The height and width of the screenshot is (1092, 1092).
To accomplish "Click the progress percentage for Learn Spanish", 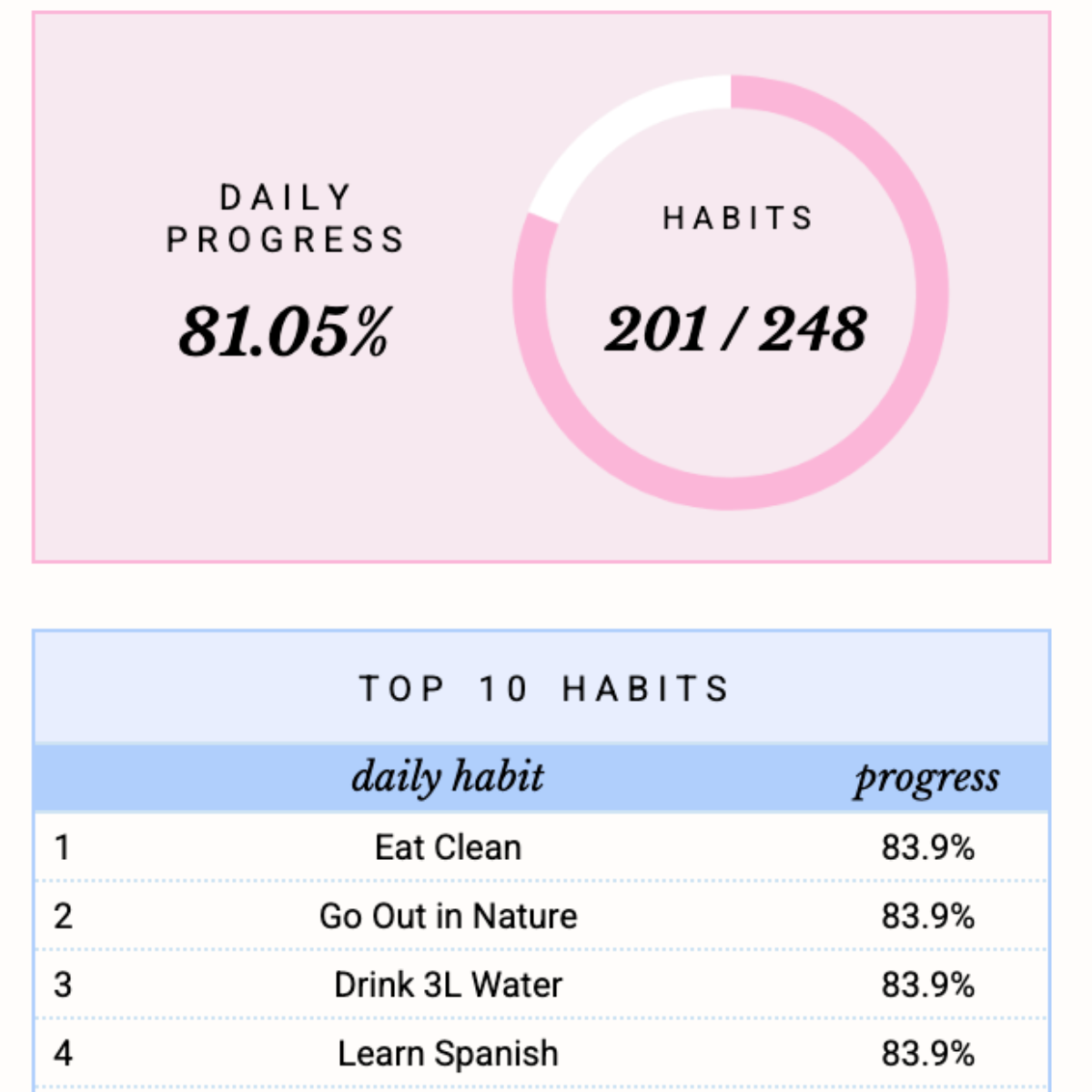I will point(927,1054).
